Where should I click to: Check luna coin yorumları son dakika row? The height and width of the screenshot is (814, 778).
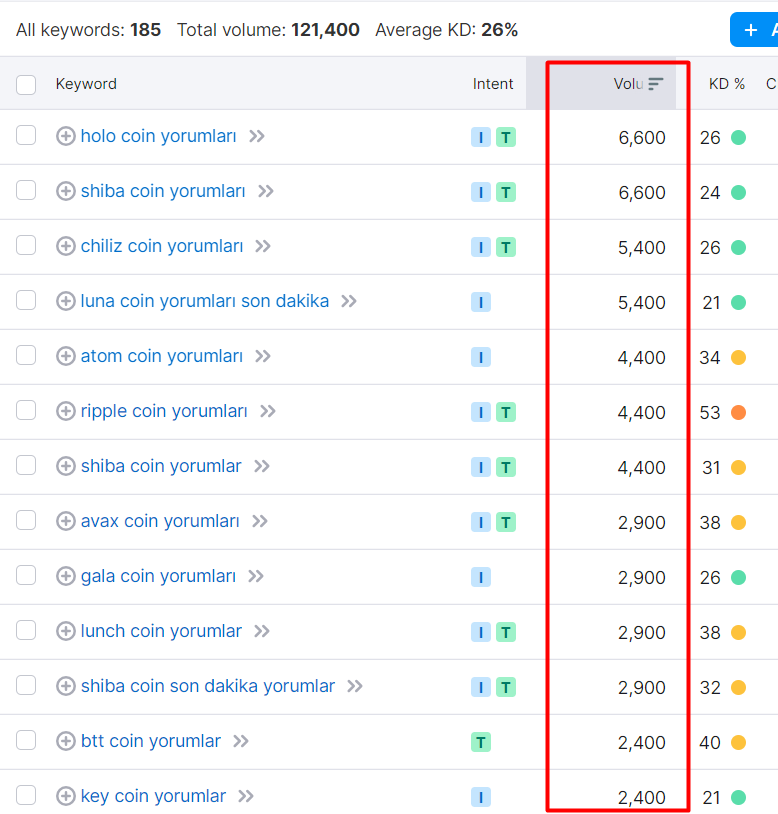click(26, 301)
